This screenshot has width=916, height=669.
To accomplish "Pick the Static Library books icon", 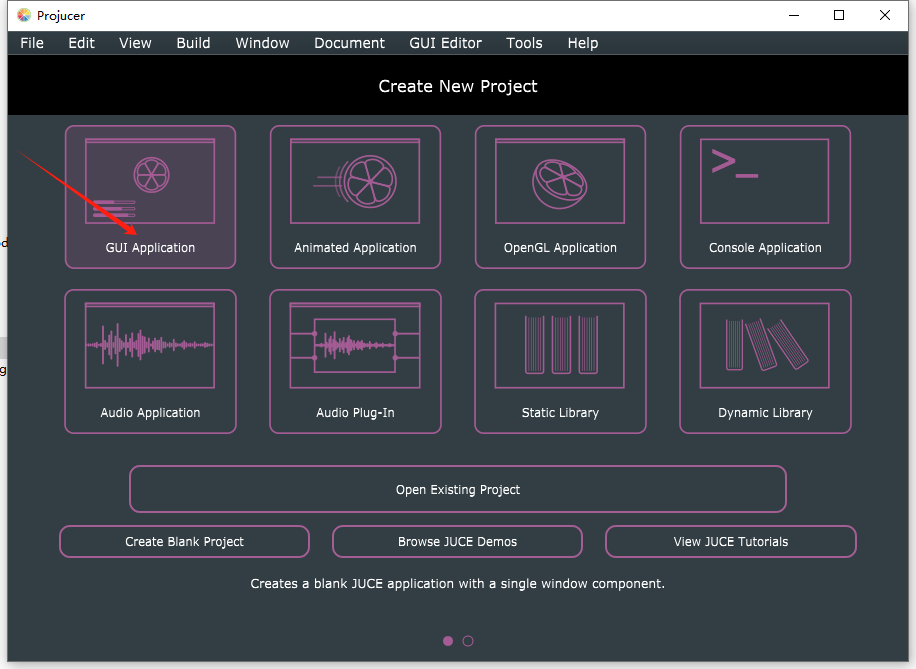I will [x=560, y=345].
